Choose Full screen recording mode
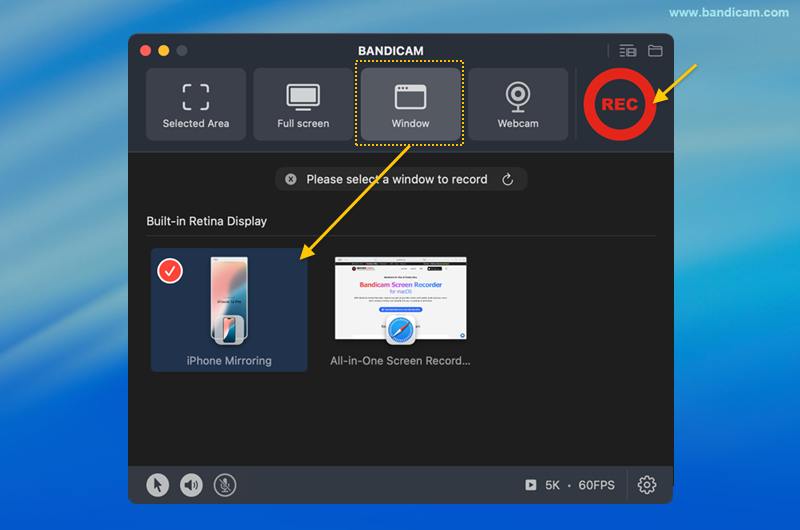This screenshot has width=800, height=530. click(x=303, y=105)
